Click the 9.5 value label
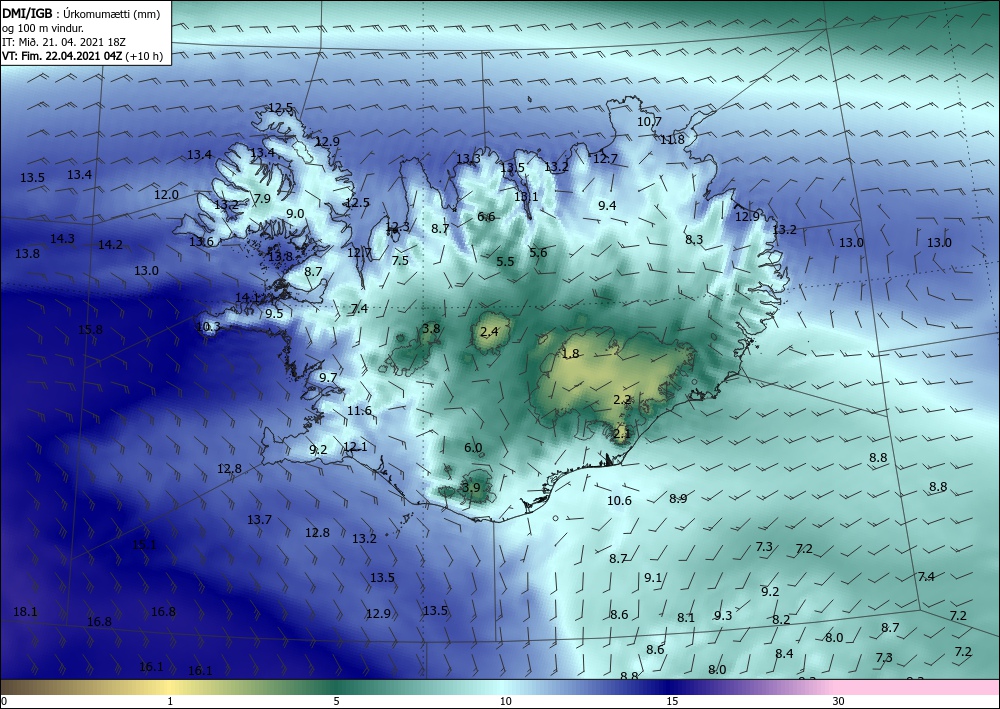 point(274,314)
